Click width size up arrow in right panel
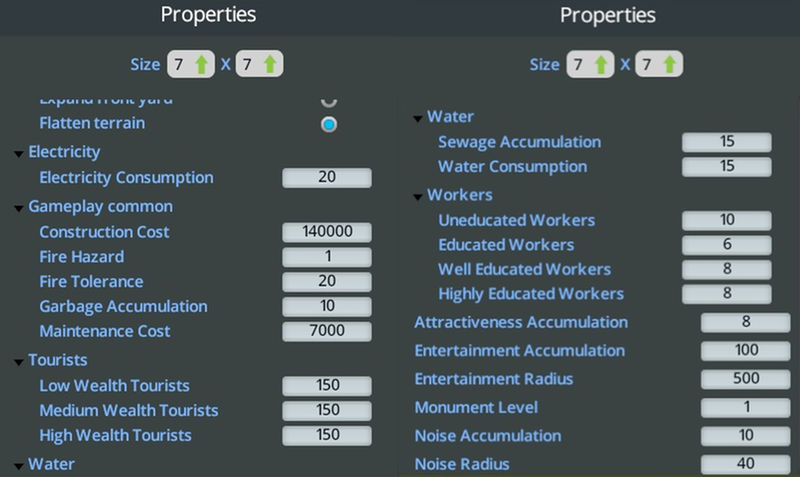The image size is (800, 477). point(601,64)
